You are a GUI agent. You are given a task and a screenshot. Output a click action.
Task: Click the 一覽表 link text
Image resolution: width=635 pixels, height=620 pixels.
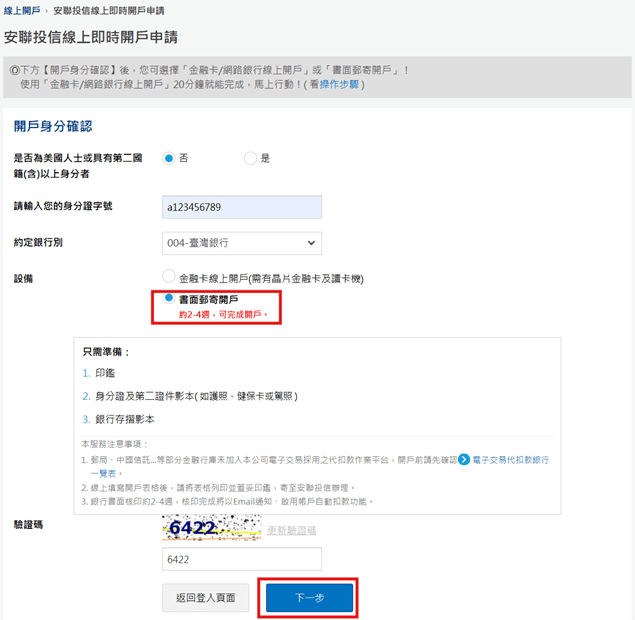[x=105, y=473]
